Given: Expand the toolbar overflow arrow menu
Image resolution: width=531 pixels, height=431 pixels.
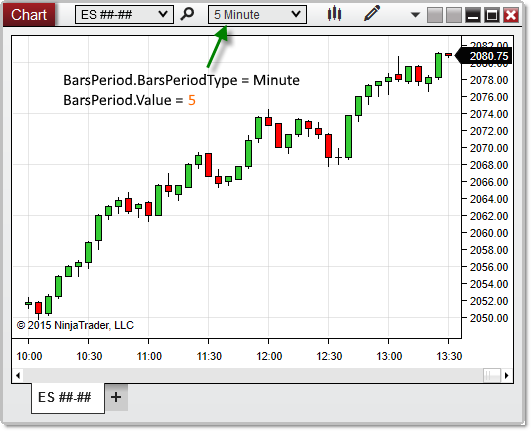Looking at the screenshot, I should tap(415, 15).
